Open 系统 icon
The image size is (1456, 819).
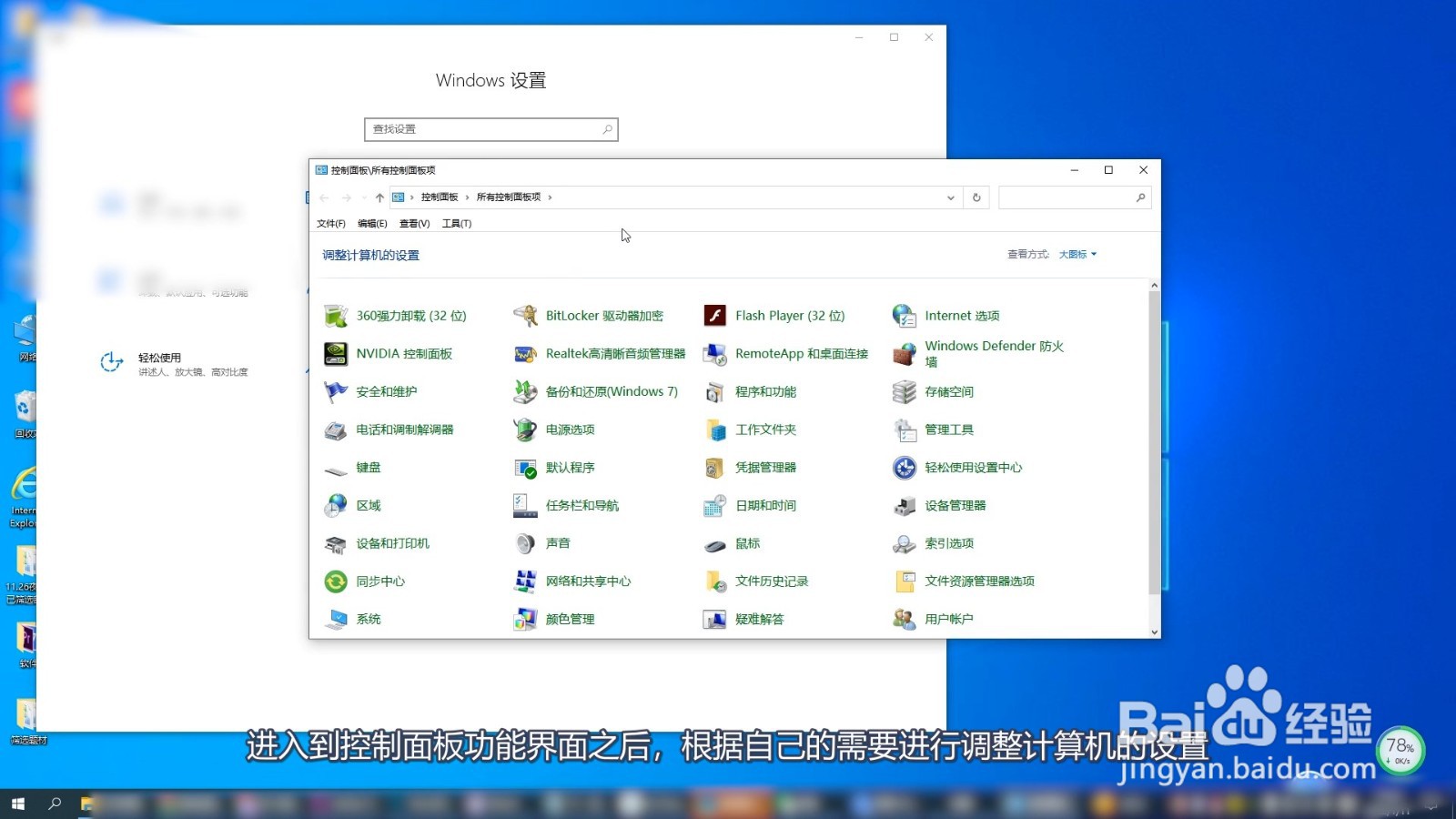336,620
